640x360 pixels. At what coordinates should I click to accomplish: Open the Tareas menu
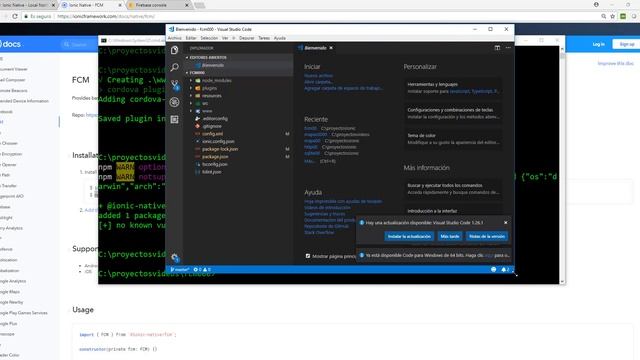pos(264,38)
